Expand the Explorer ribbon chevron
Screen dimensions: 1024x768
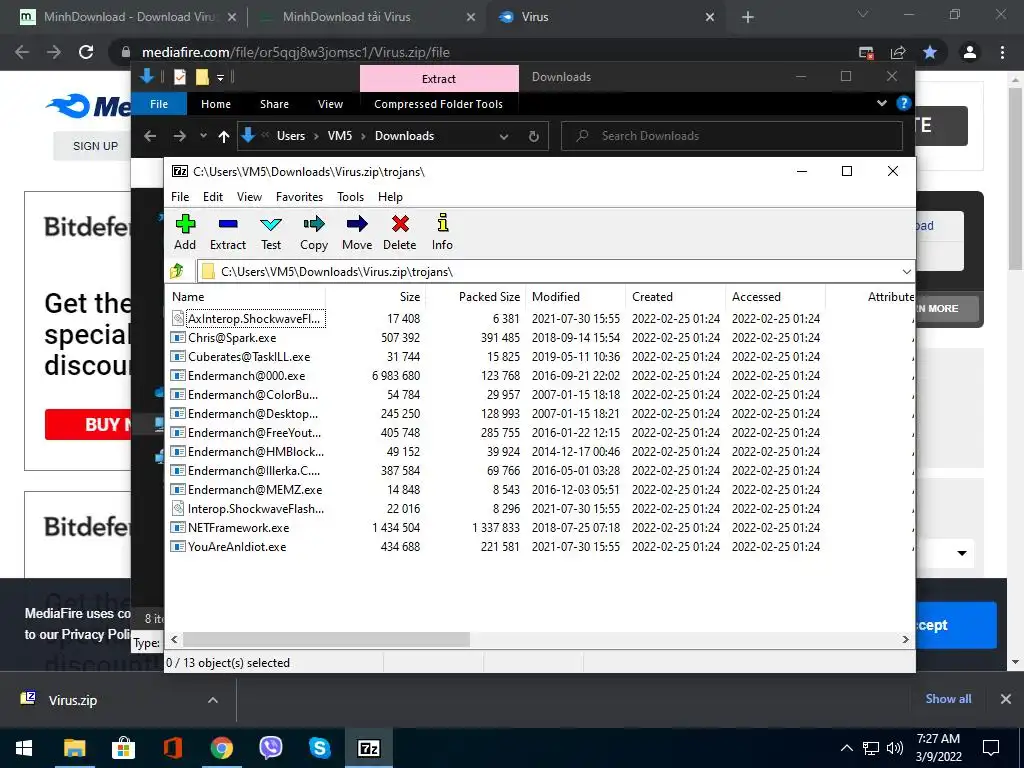tap(882, 103)
